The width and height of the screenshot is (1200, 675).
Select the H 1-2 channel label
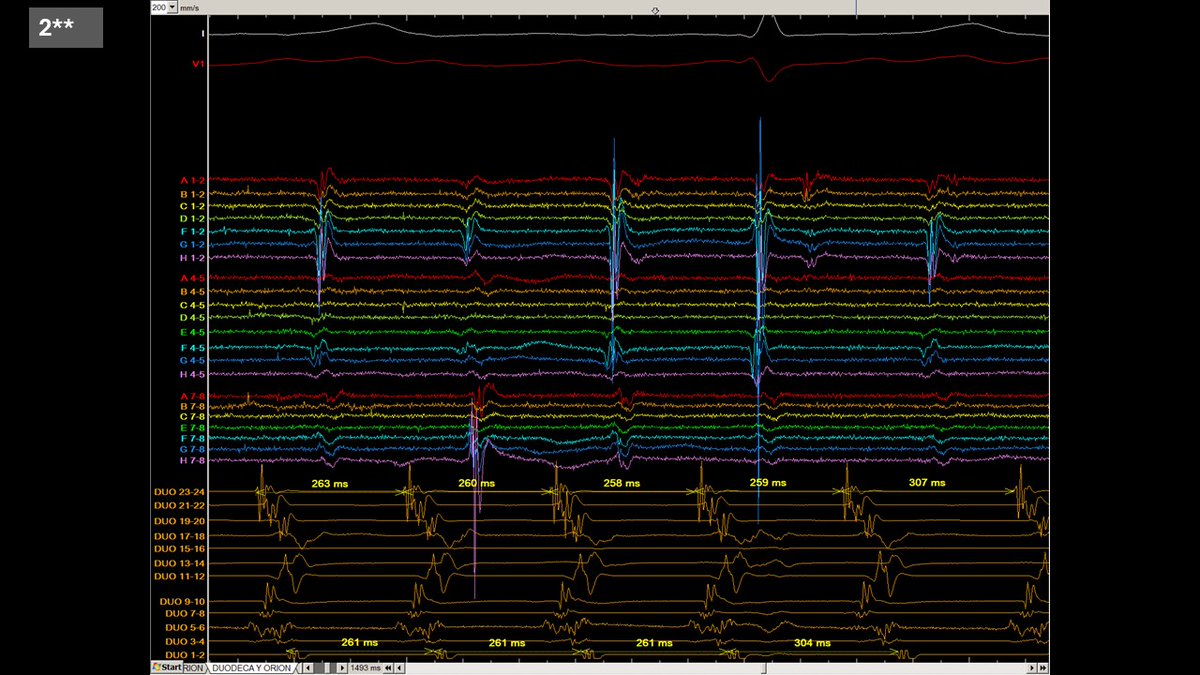coord(192,258)
